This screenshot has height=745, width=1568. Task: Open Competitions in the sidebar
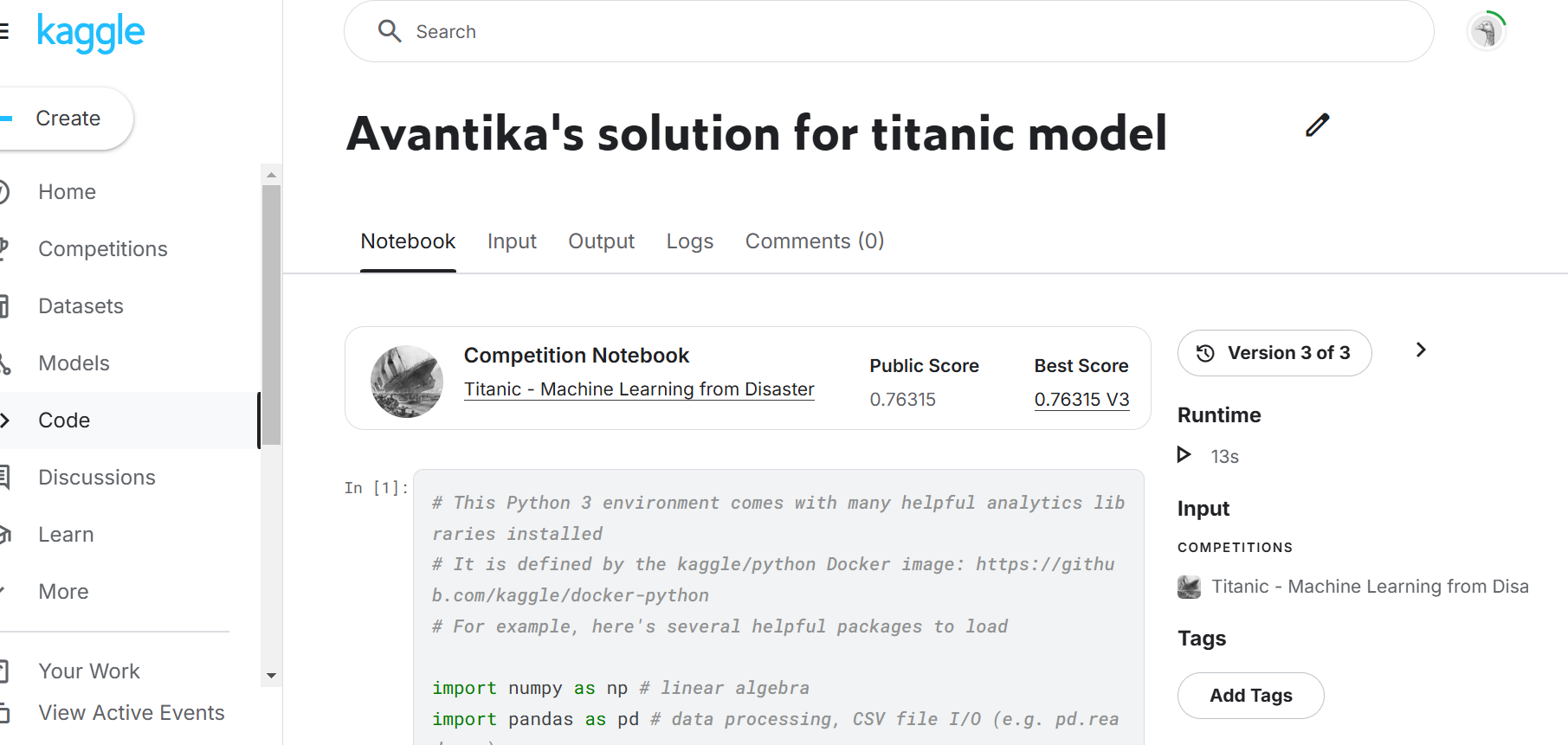103,249
